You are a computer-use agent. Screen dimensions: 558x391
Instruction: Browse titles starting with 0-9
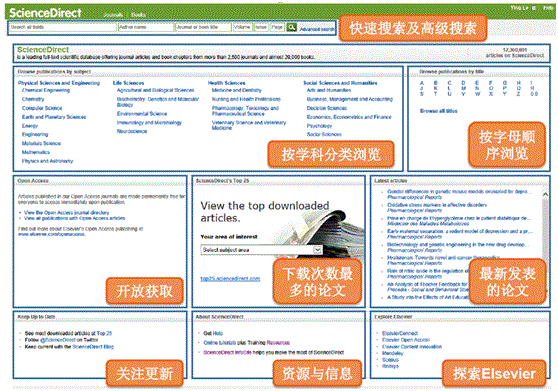[x=534, y=94]
